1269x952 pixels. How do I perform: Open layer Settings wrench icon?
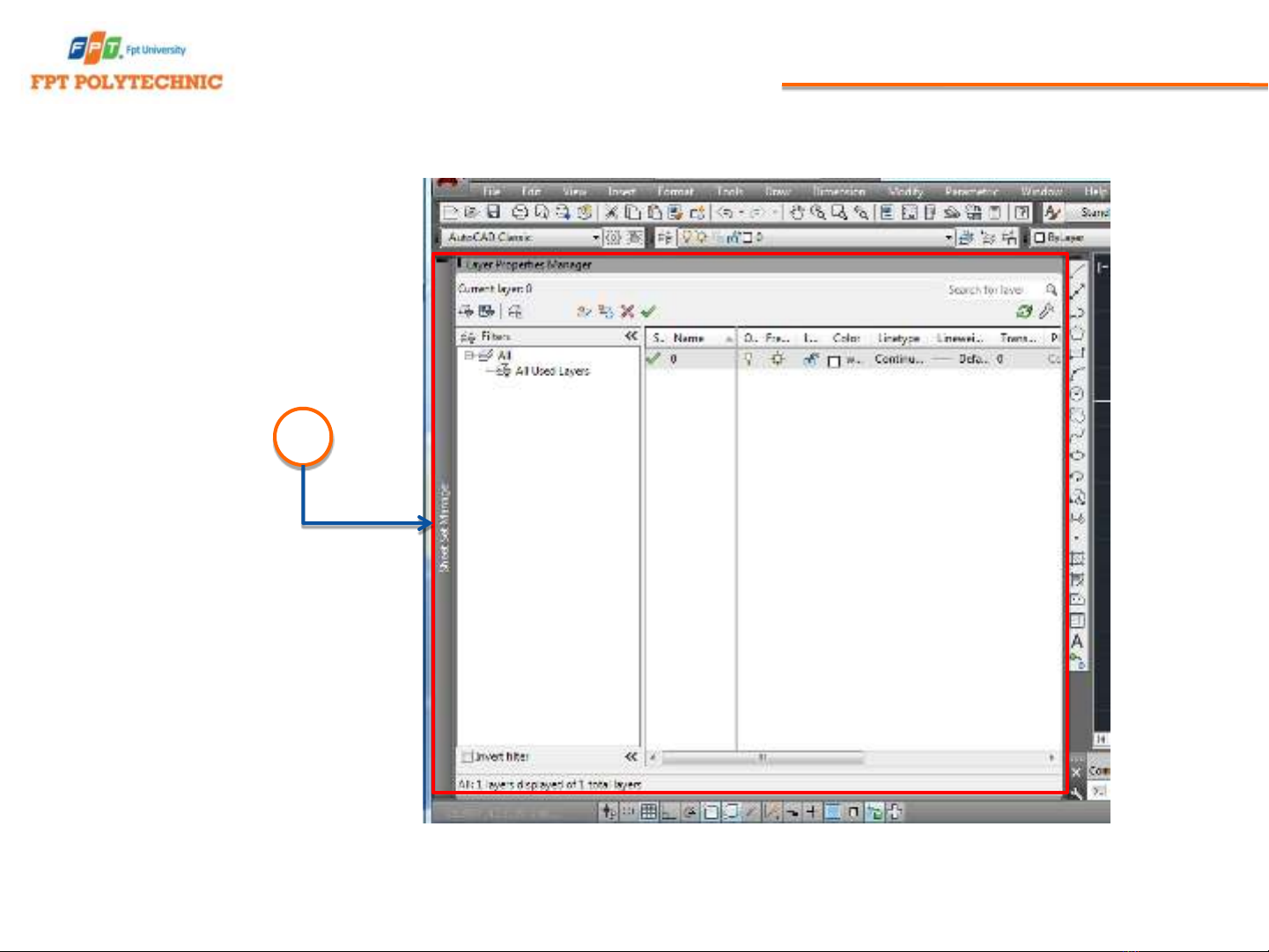point(1046,312)
